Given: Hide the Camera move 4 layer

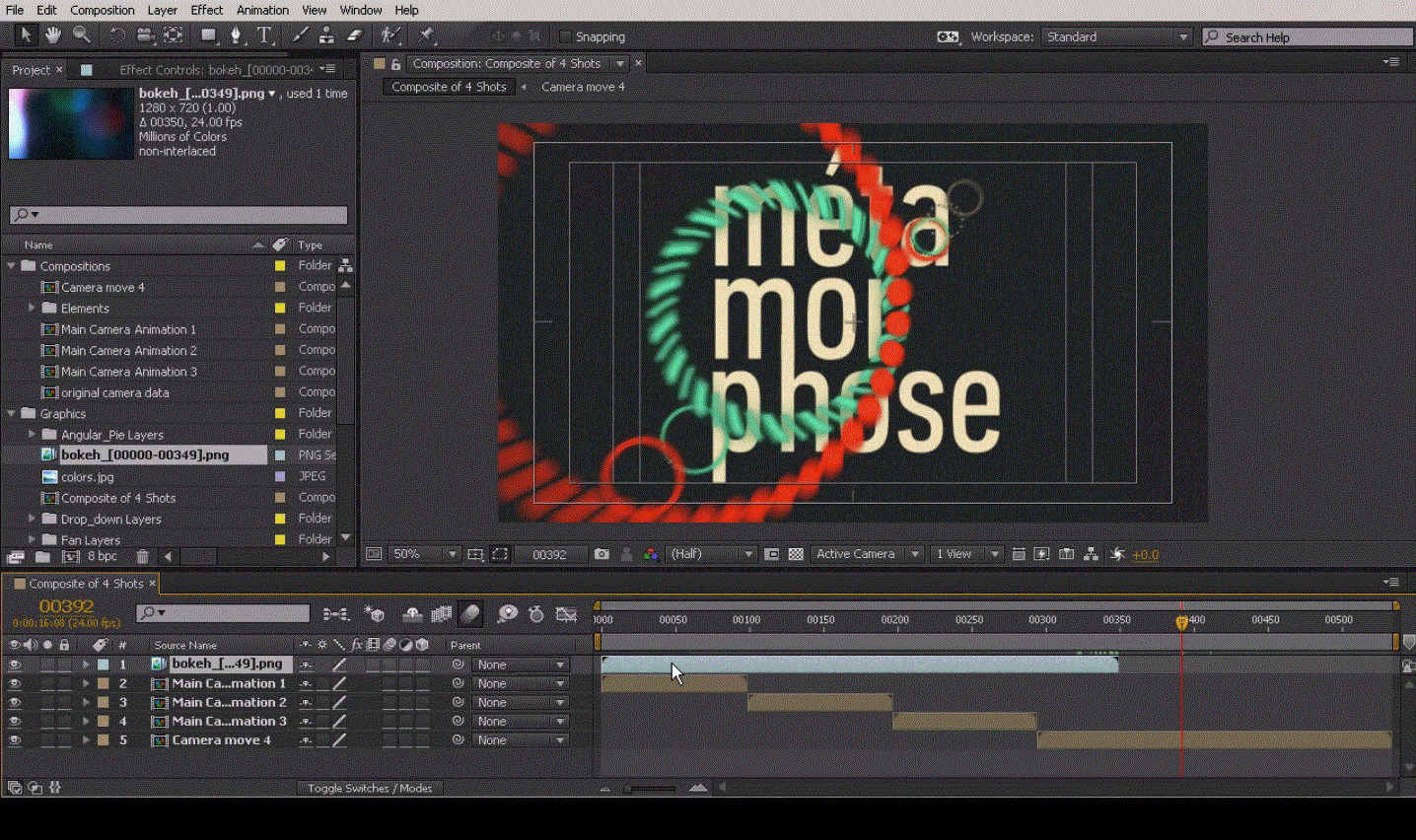Looking at the screenshot, I should pos(15,739).
